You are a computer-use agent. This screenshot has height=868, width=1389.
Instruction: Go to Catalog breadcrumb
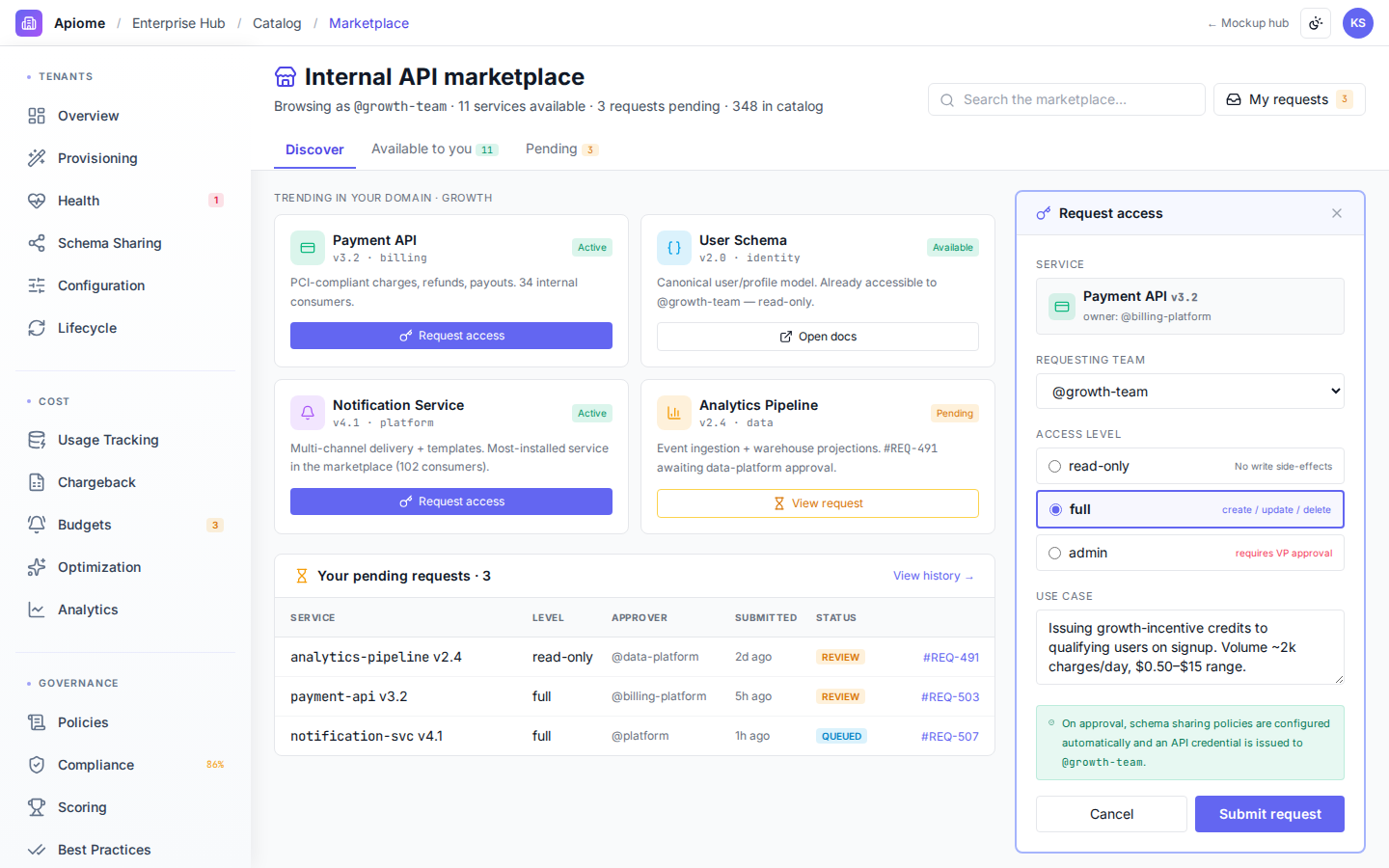point(277,23)
